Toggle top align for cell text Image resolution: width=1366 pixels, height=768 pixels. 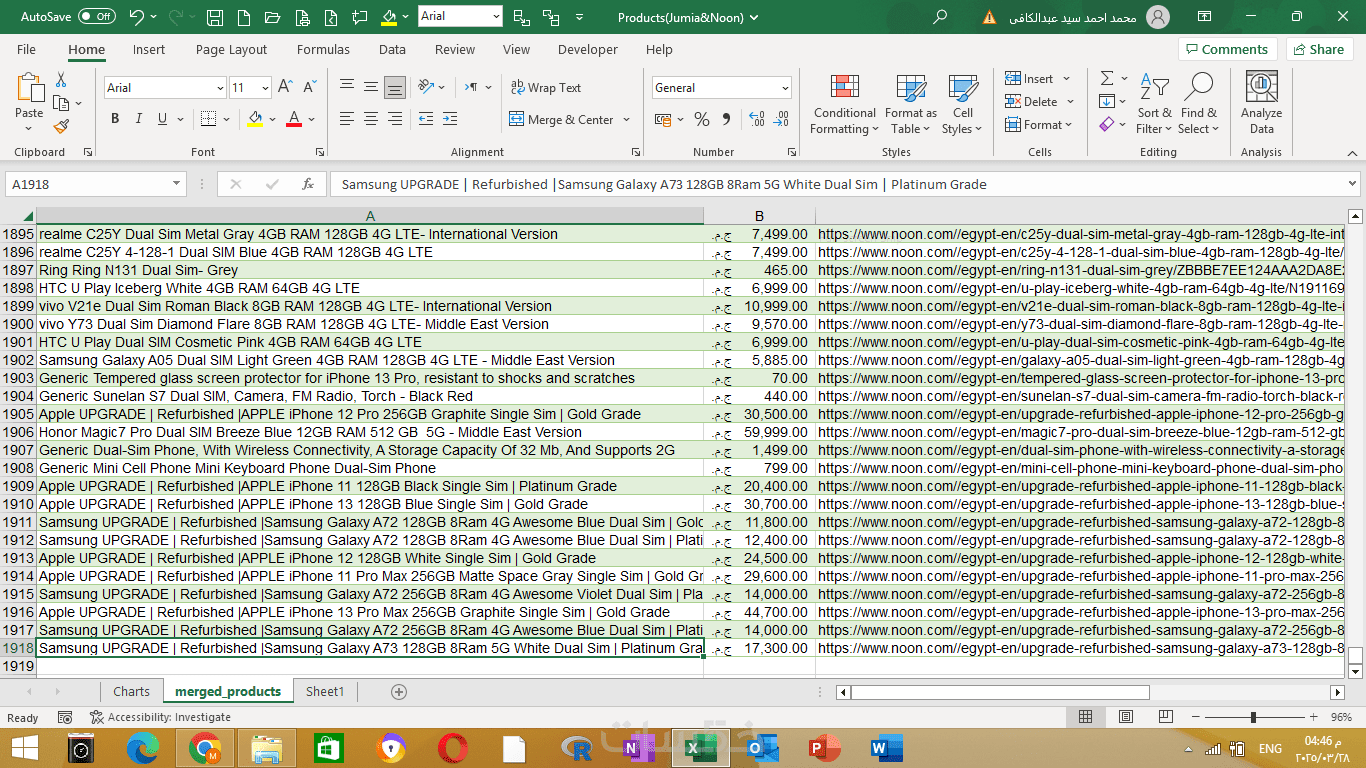point(347,87)
